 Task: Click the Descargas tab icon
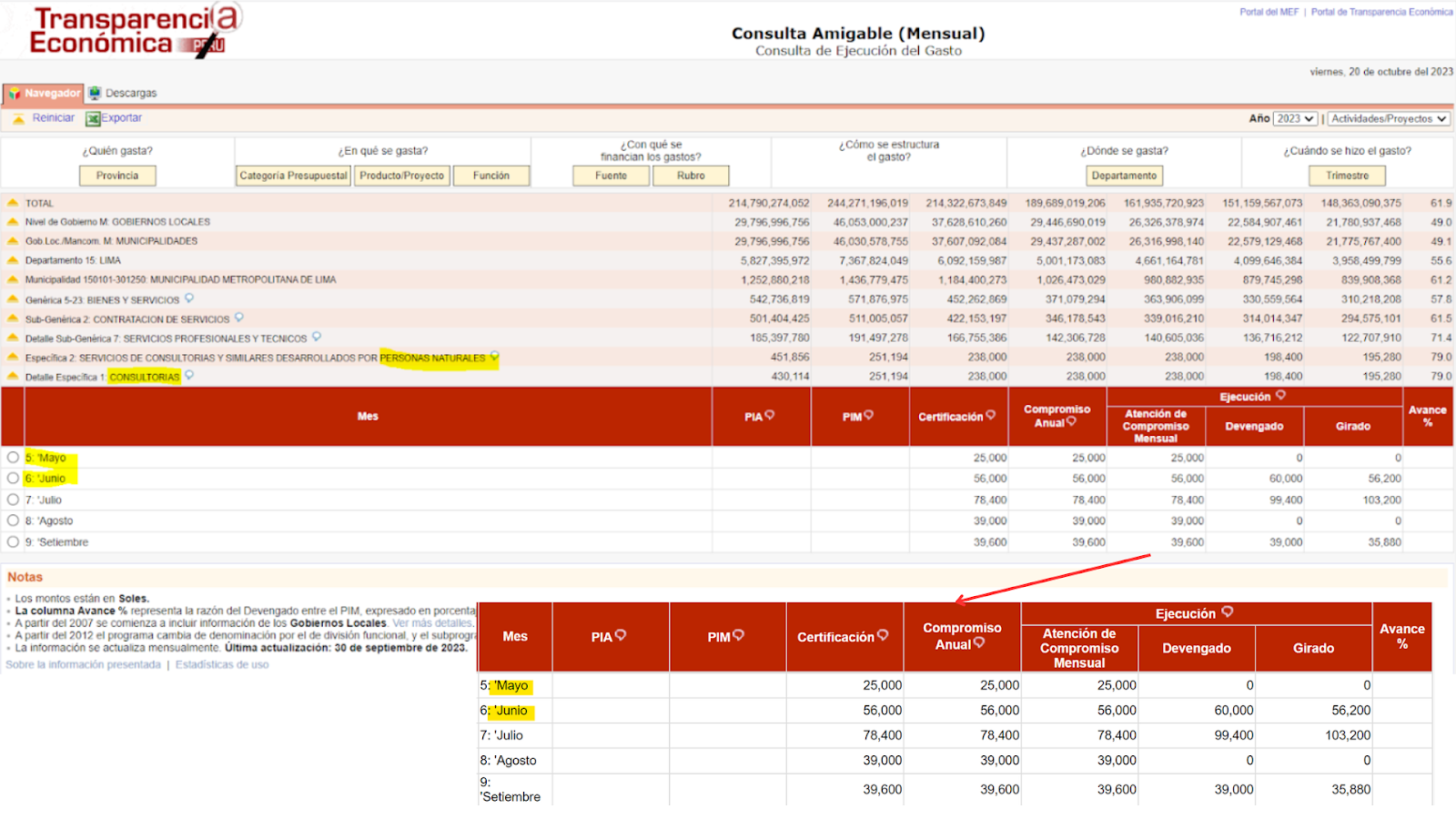point(95,94)
